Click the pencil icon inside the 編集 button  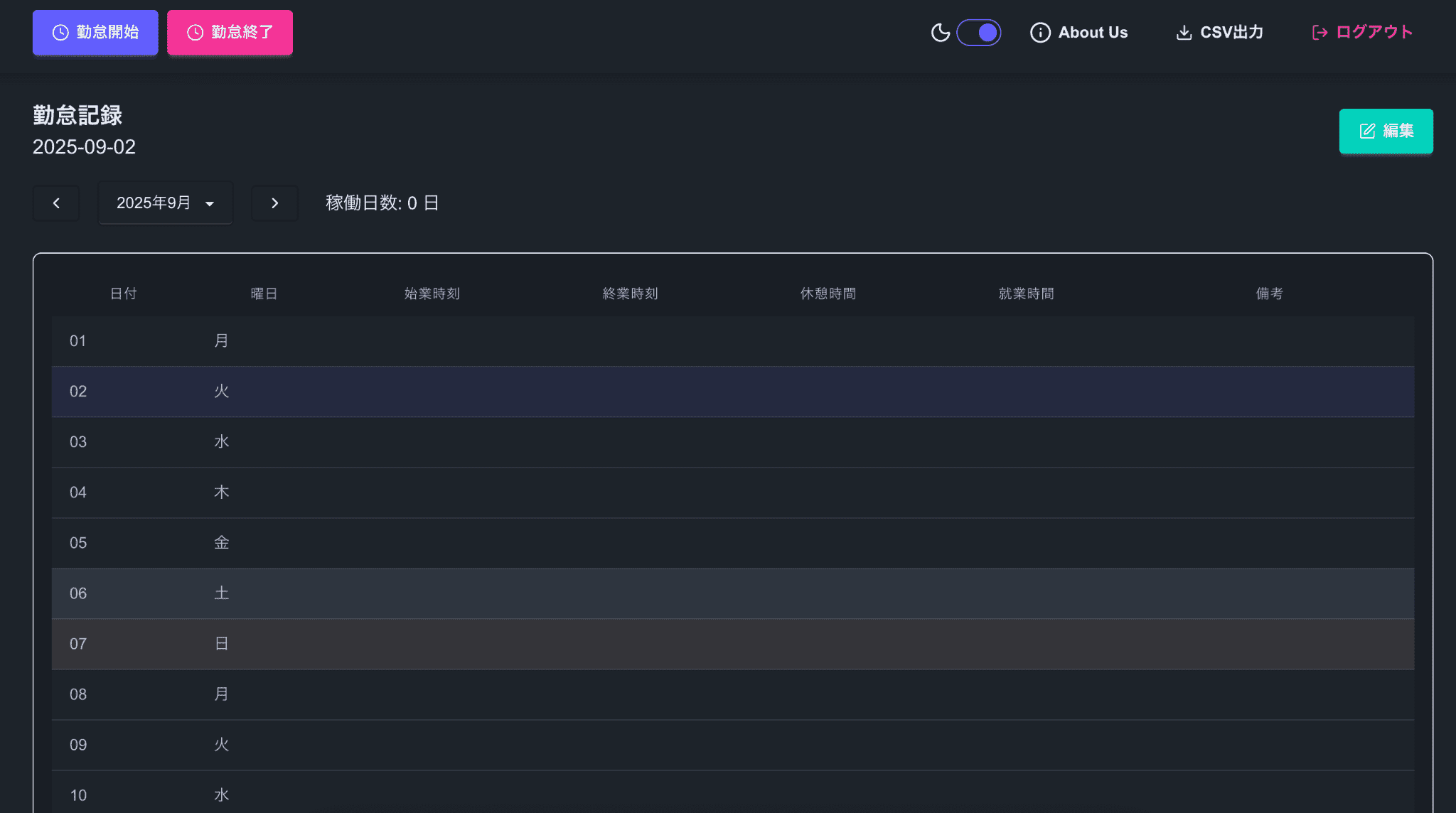coord(1366,131)
